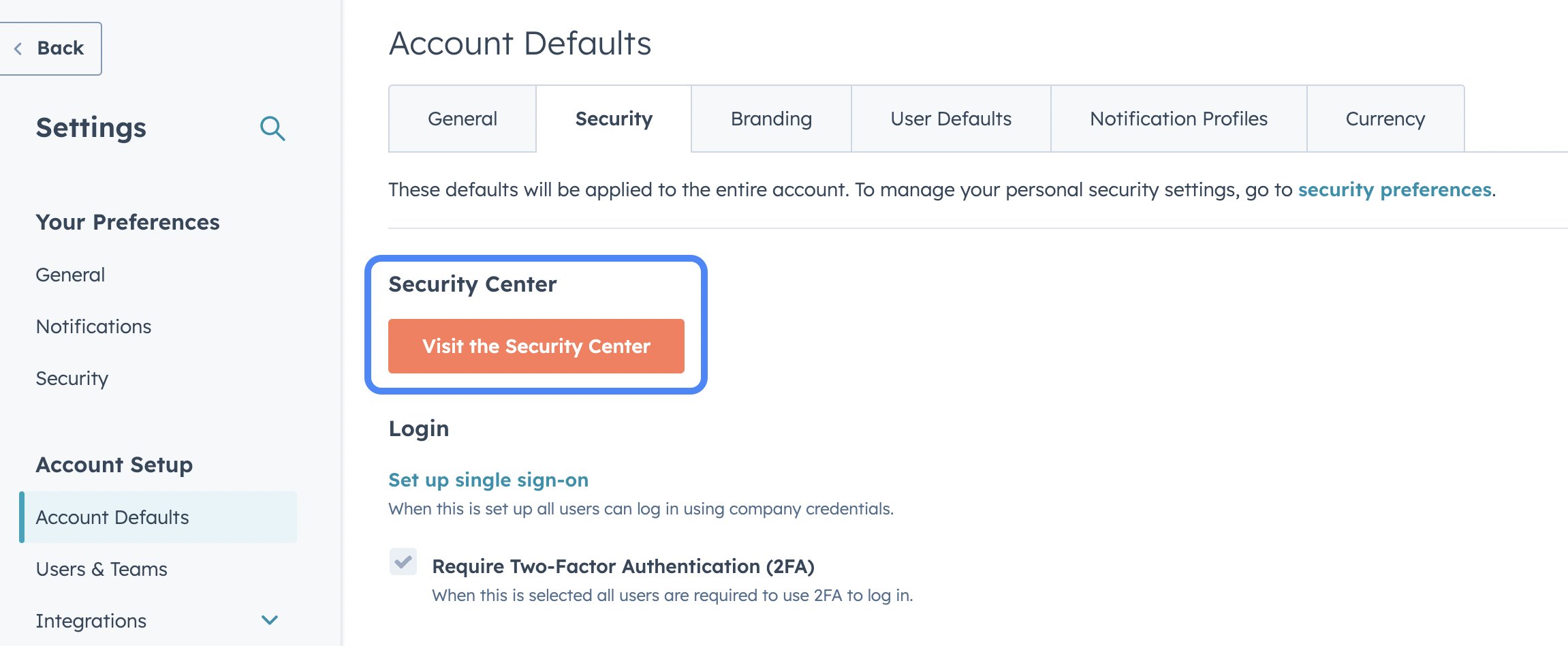Visit the Security Center
Viewport: 1568px width, 646px height.
click(x=535, y=345)
